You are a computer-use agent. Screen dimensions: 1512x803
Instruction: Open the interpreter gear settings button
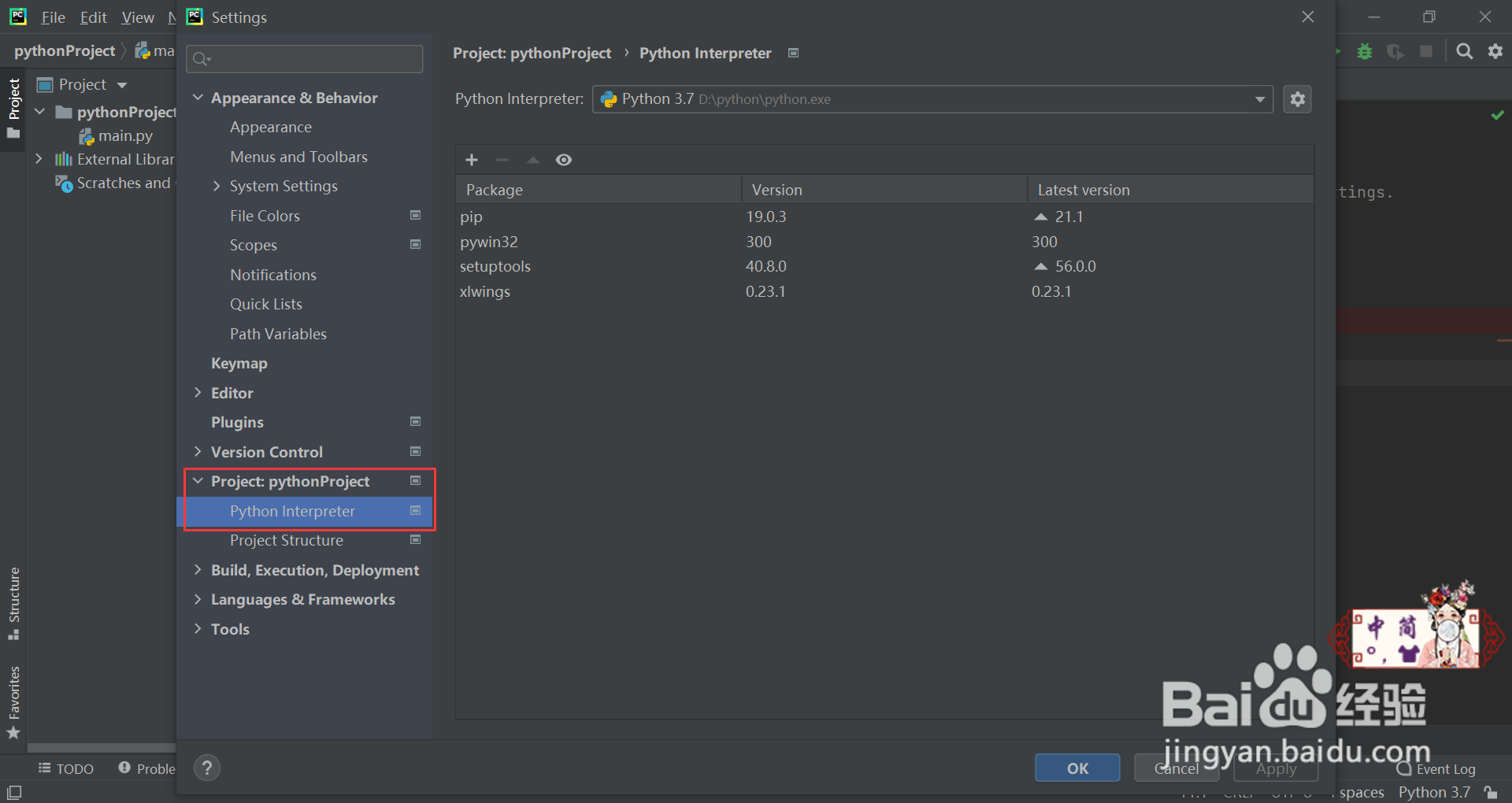click(x=1298, y=99)
